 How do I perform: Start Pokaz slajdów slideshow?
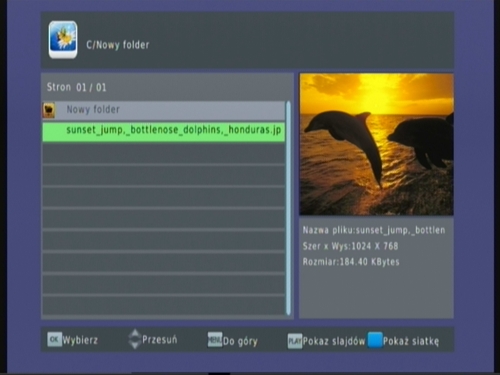[334, 341]
